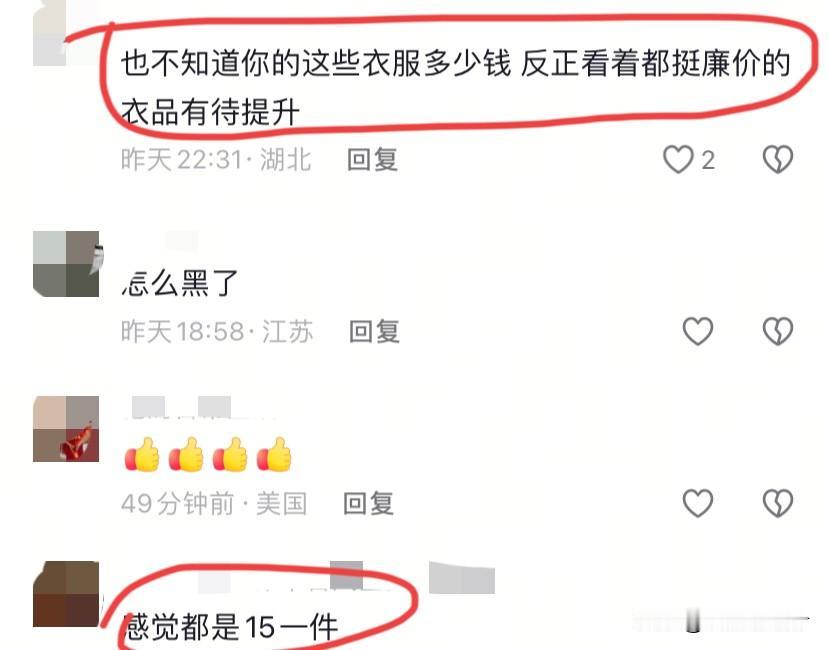This screenshot has width=828, height=650.
Task: Reply to the 湖北 comment via 回复
Action: click(x=372, y=159)
